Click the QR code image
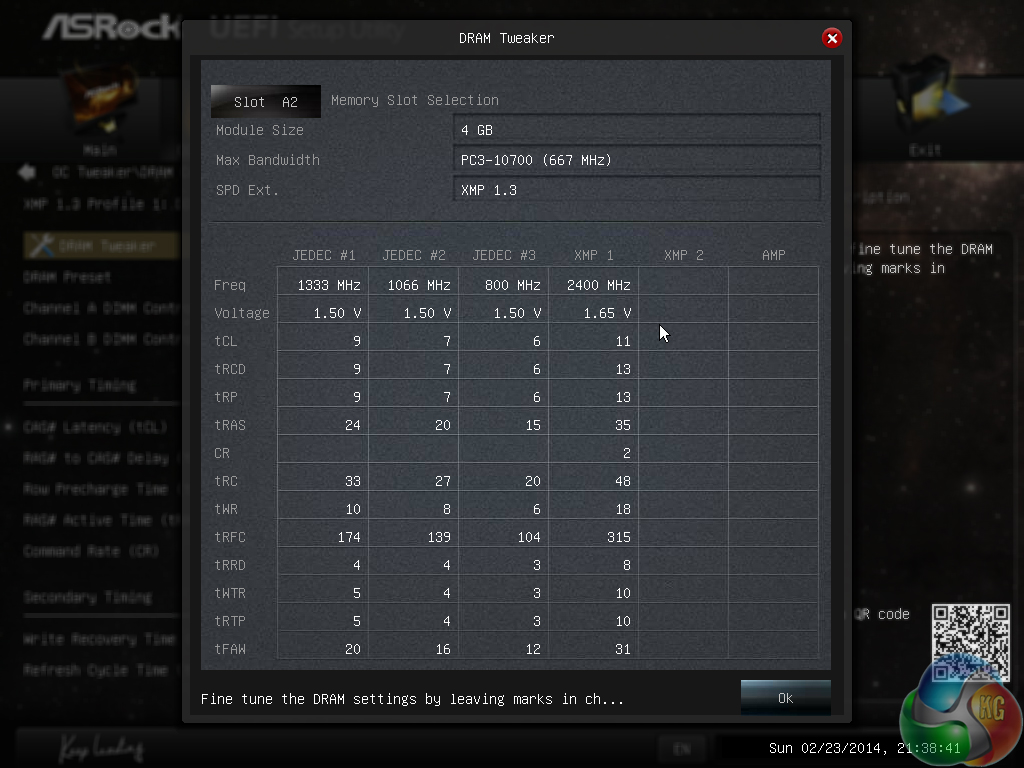Viewport: 1024px width, 768px height. pyautogui.click(x=970, y=643)
